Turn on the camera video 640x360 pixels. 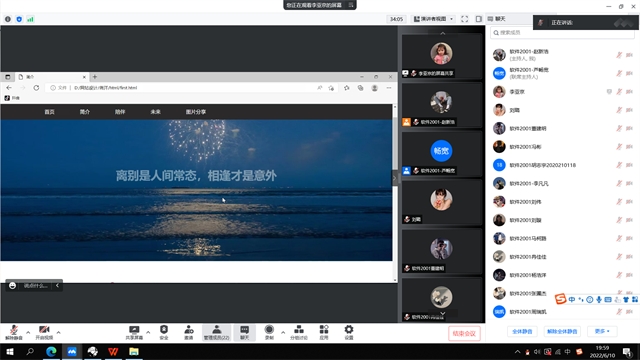44,332
